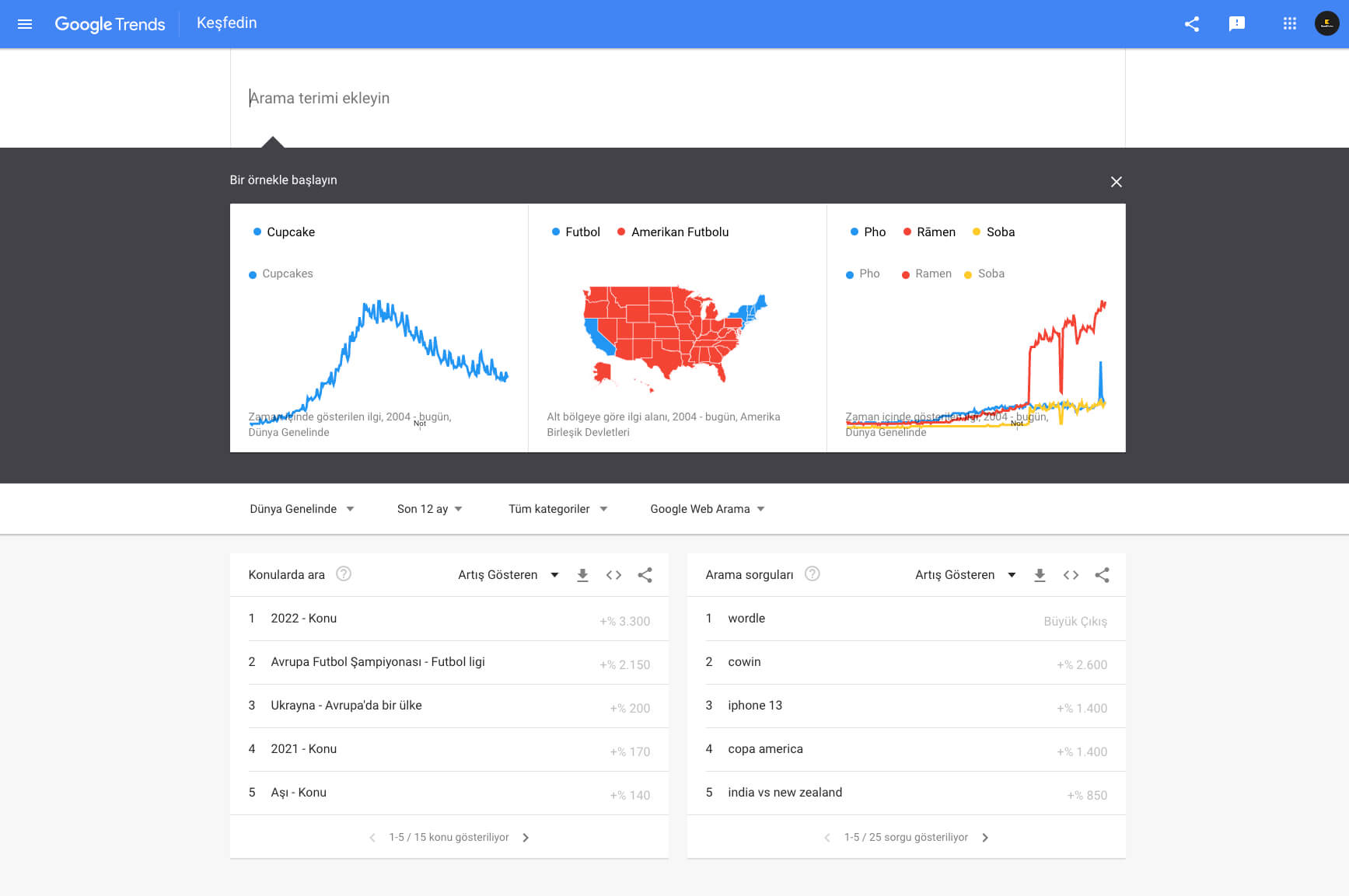Open the Futbol vs Amerikan Futbolu map card
The image size is (1349, 896).
click(x=677, y=328)
